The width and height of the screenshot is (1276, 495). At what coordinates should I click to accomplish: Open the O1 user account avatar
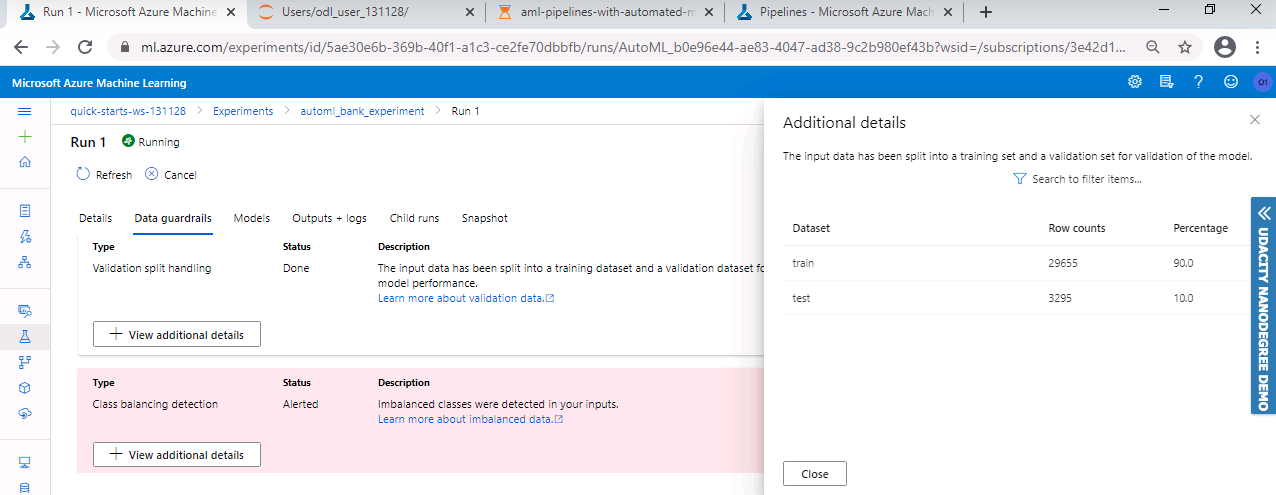point(1261,82)
